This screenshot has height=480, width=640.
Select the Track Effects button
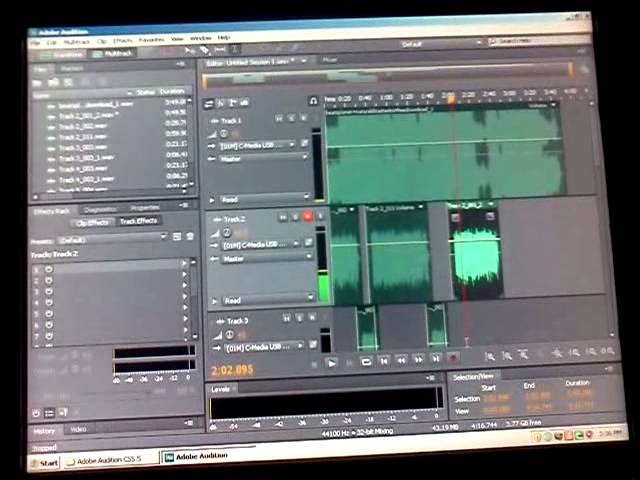(x=138, y=221)
